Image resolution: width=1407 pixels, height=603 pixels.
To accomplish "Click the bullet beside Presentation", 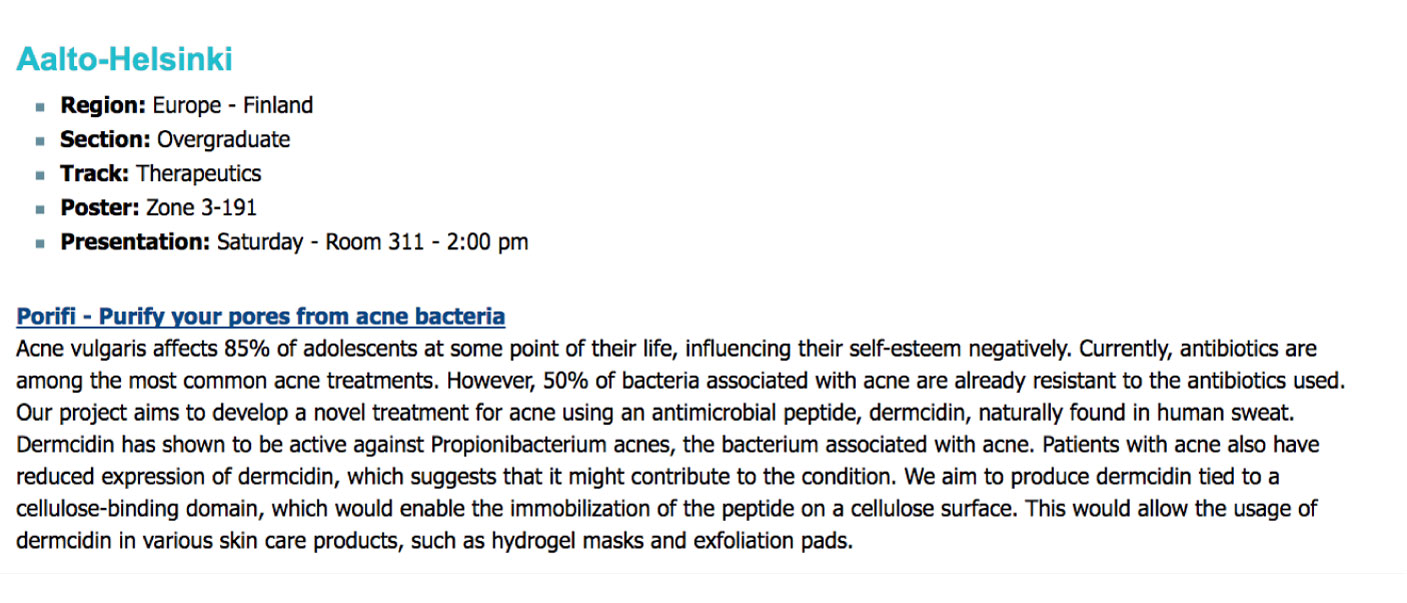I will tap(40, 243).
